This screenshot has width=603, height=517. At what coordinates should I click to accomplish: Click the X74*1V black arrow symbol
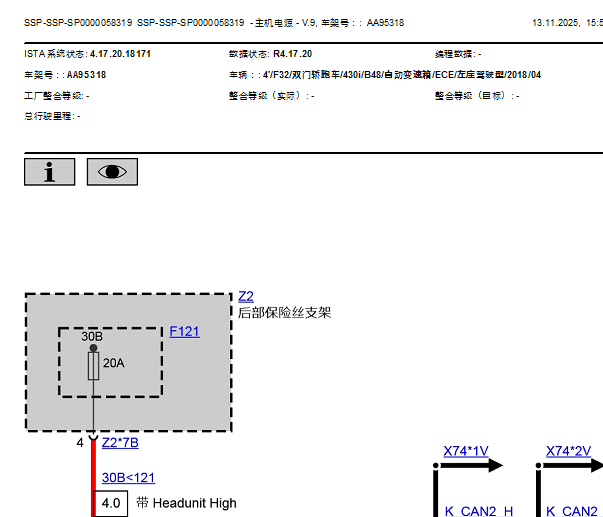click(471, 465)
